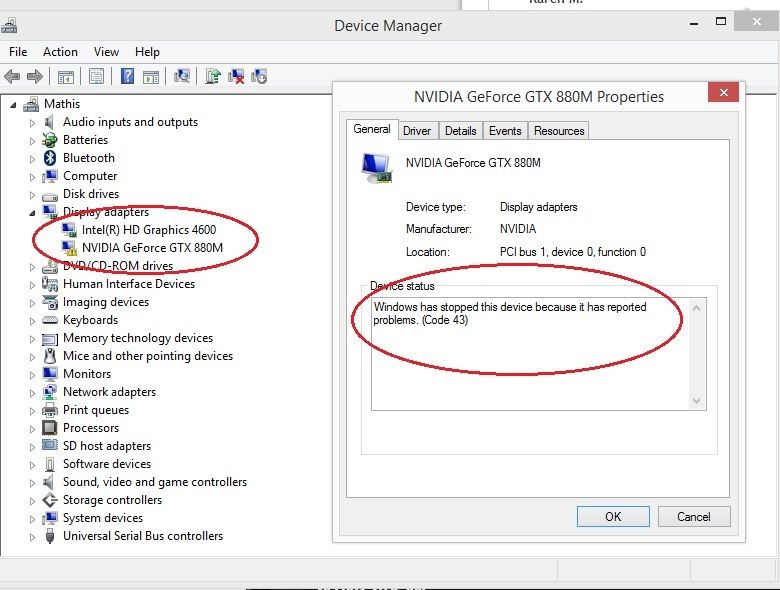The image size is (780, 590).
Task: Close the NVIDIA GeForce GTX 880M Properties dialog
Action: (723, 92)
